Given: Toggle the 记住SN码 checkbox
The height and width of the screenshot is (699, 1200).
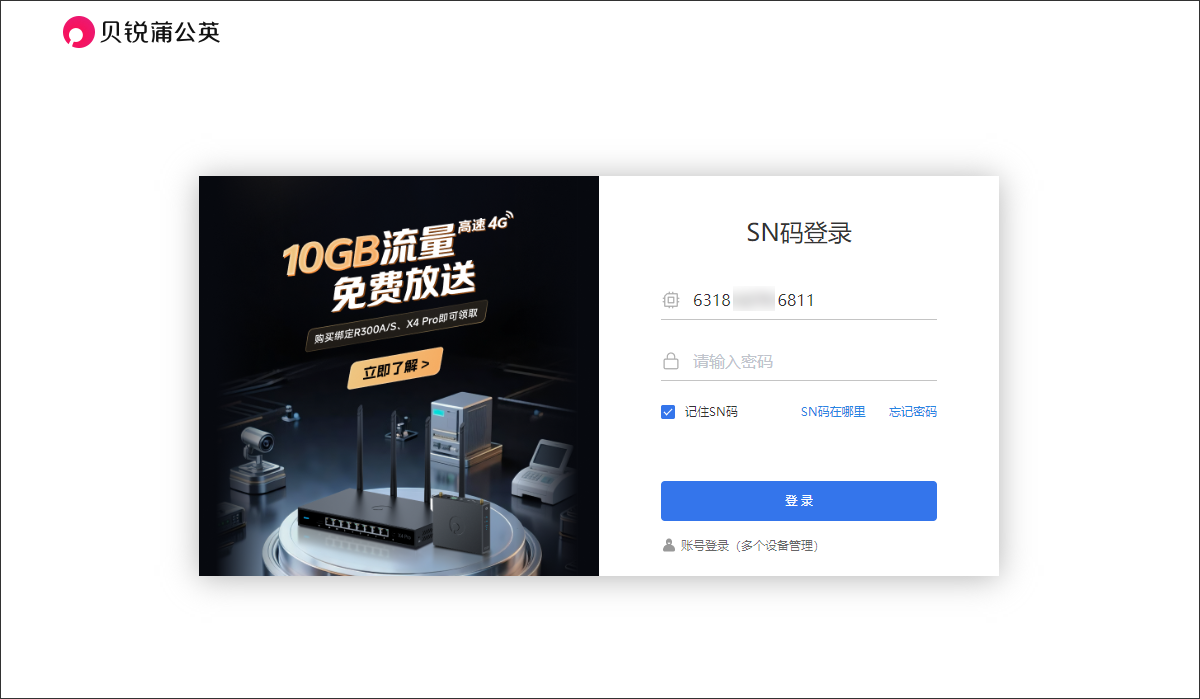Looking at the screenshot, I should 668,412.
